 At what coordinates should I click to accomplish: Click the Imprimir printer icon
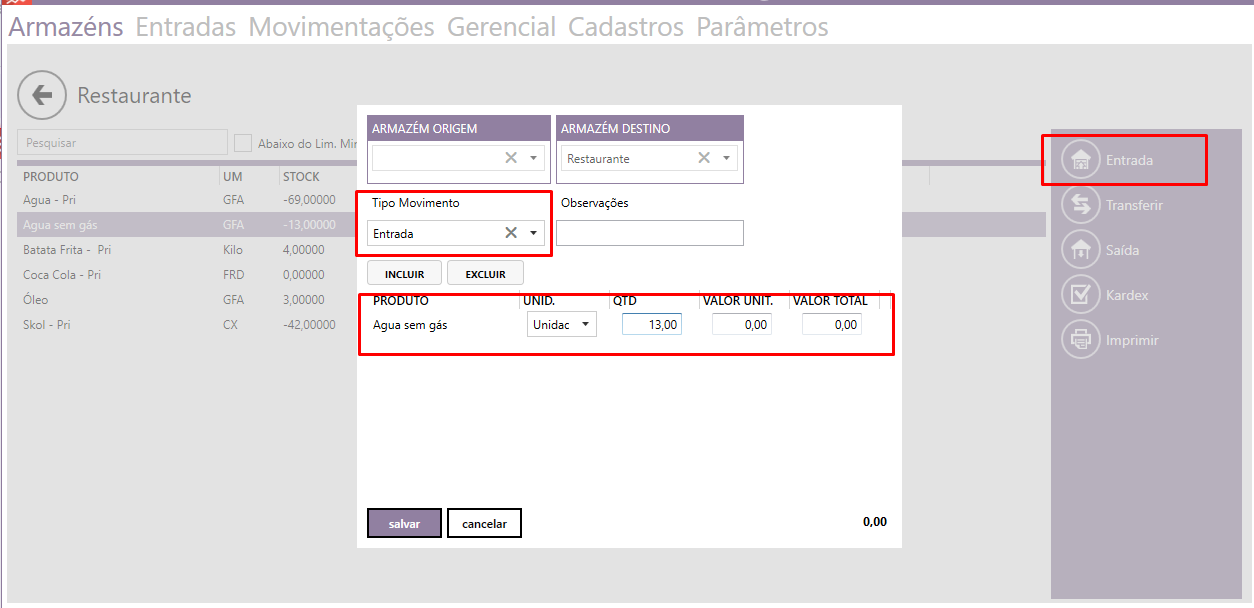point(1080,340)
